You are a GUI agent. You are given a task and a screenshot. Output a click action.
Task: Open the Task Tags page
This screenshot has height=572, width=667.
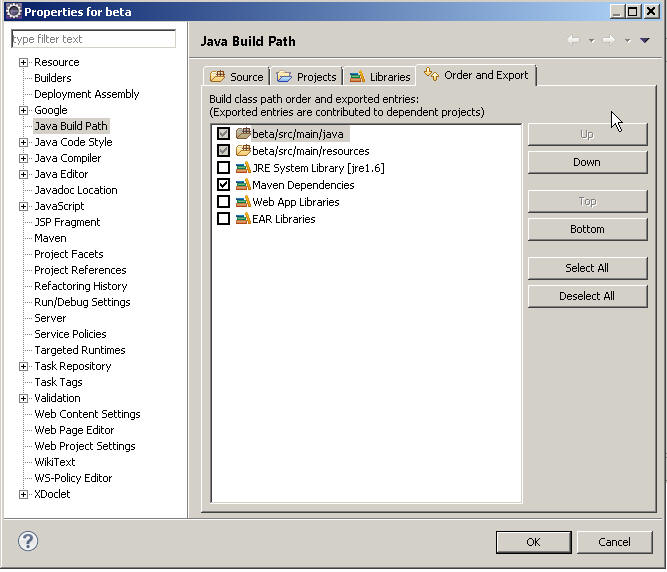tap(59, 382)
